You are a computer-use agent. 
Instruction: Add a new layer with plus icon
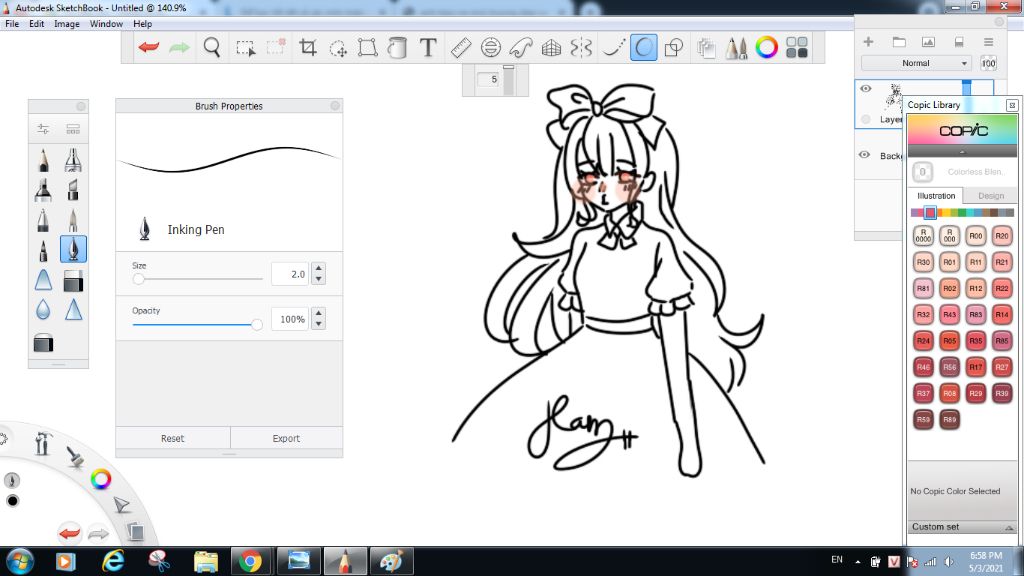(x=868, y=42)
